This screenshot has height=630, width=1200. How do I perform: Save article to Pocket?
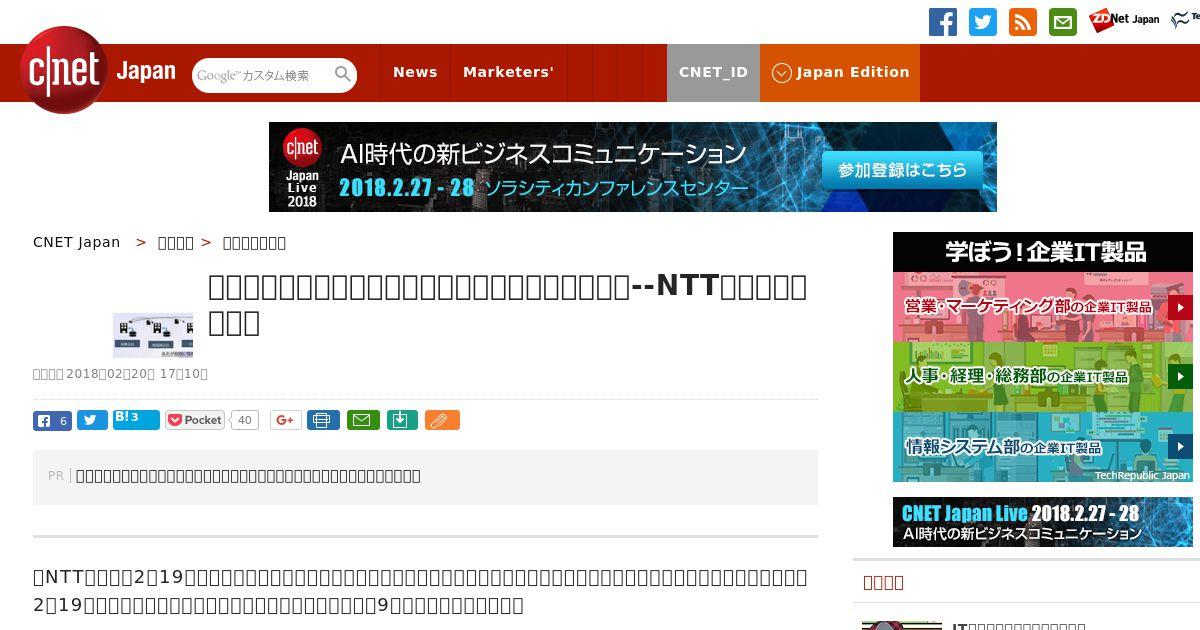195,420
